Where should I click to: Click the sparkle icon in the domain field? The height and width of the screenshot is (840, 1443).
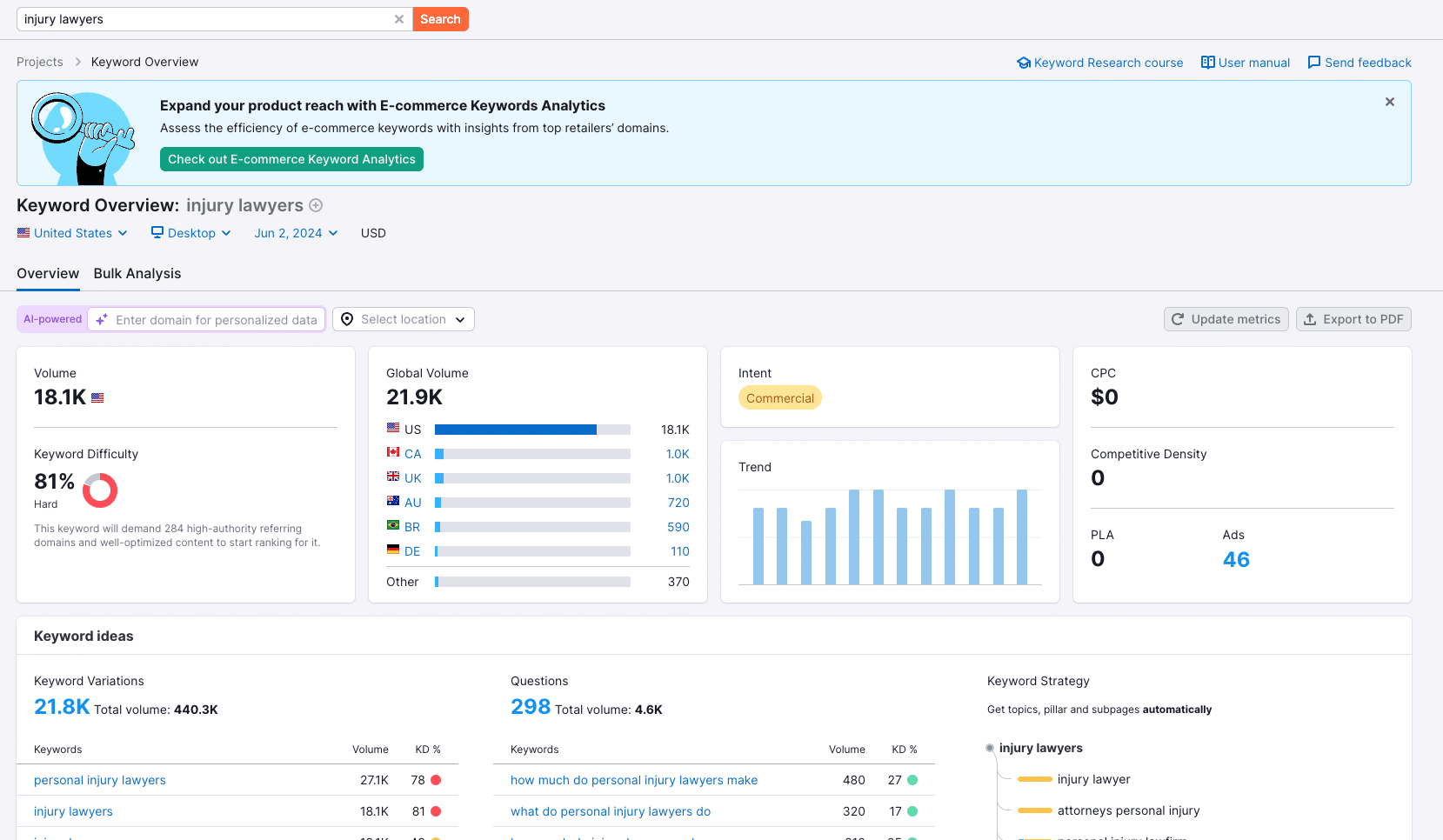[102, 319]
